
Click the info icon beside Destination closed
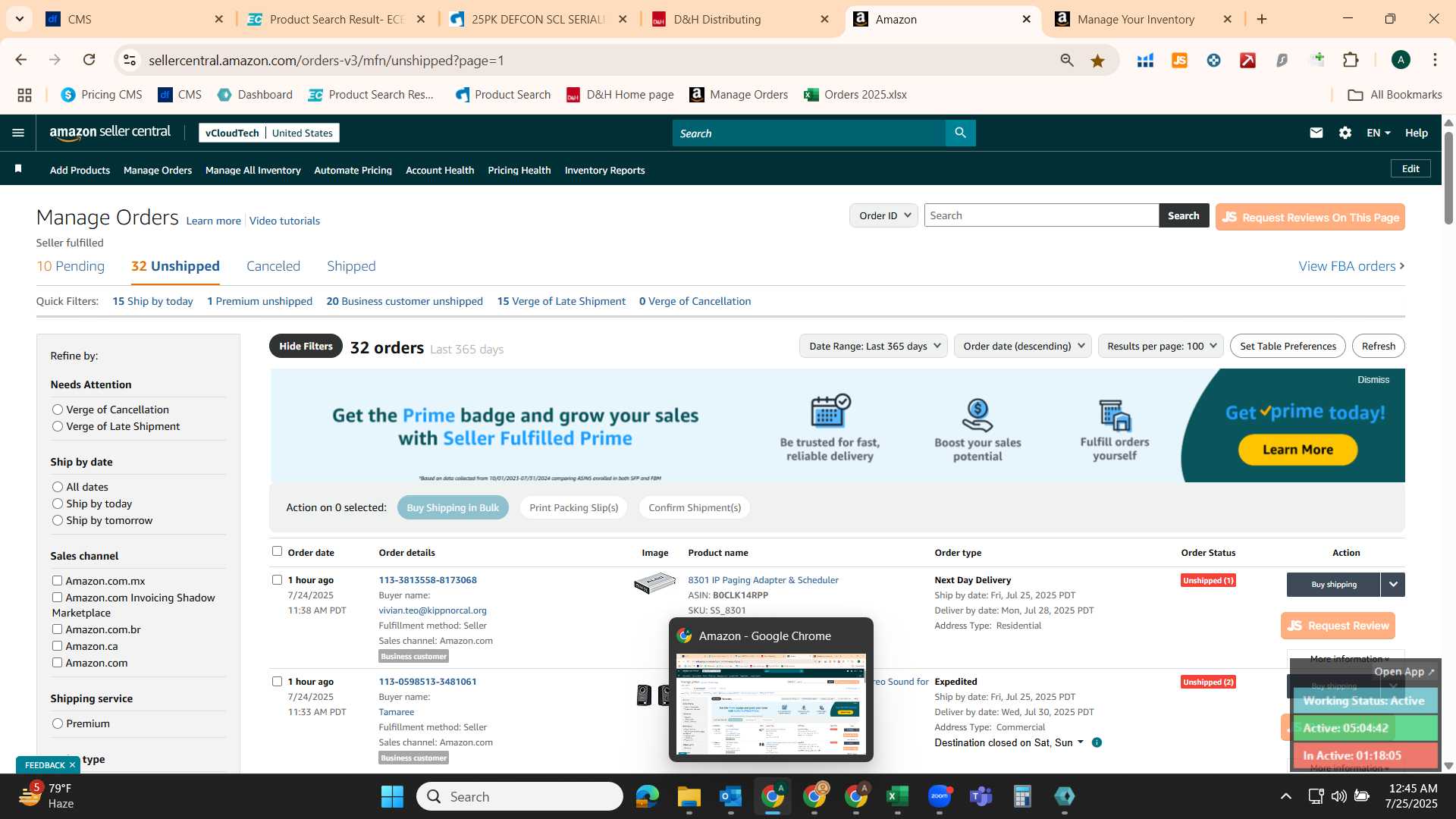click(x=1097, y=742)
